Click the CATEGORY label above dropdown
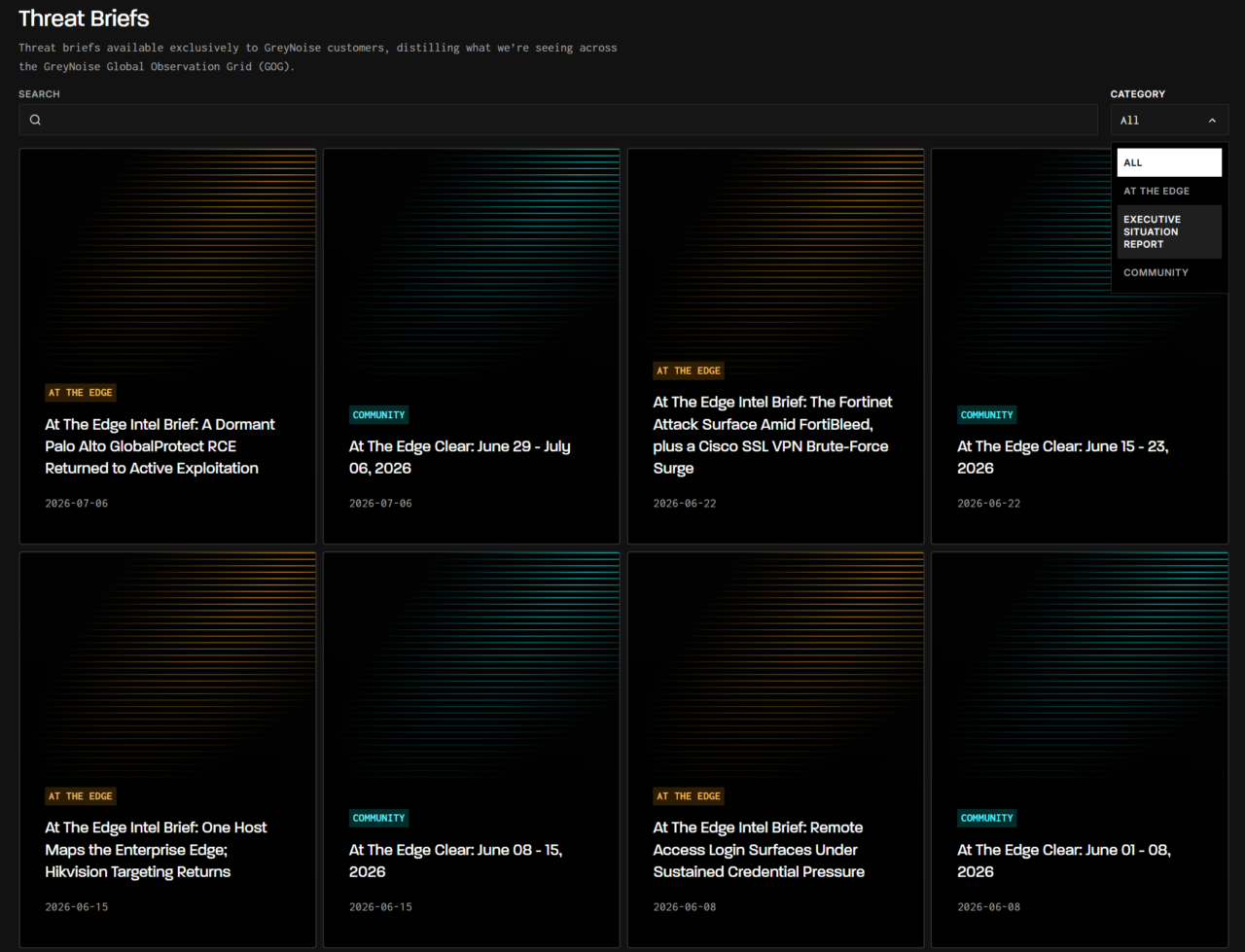Image resolution: width=1245 pixels, height=952 pixels. coord(1138,94)
